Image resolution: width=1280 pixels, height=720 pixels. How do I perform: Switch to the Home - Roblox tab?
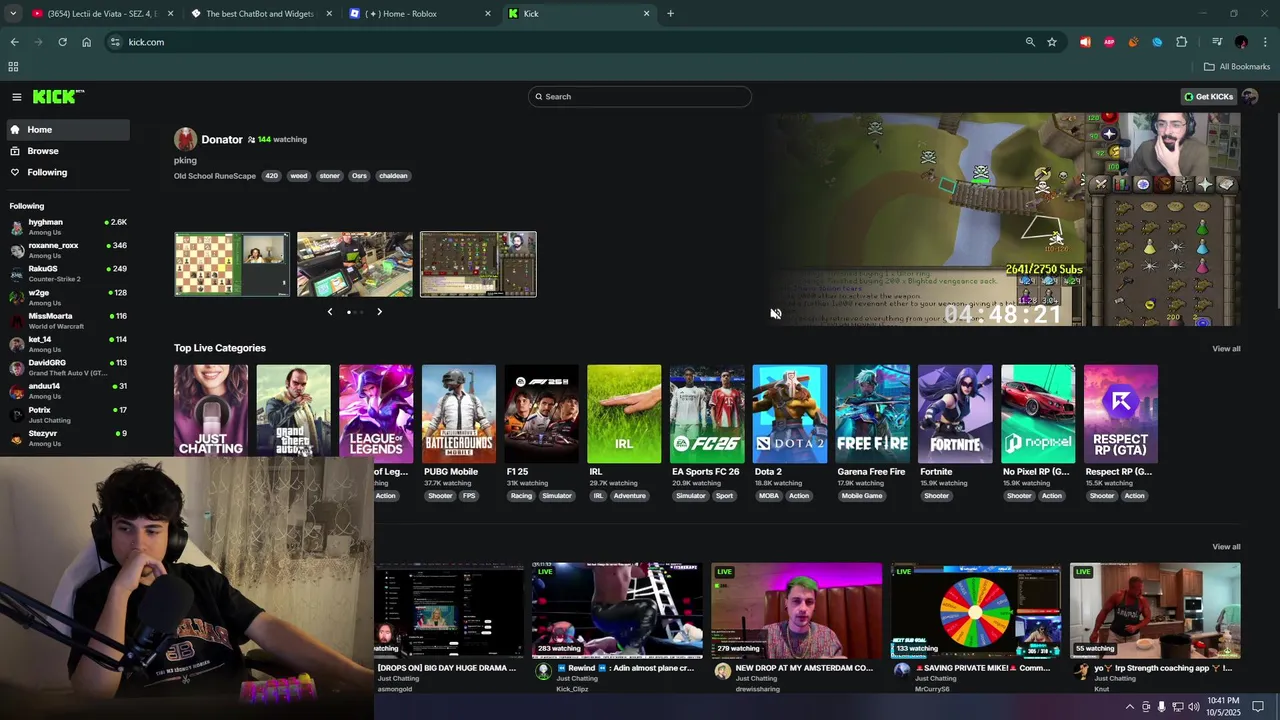(420, 14)
